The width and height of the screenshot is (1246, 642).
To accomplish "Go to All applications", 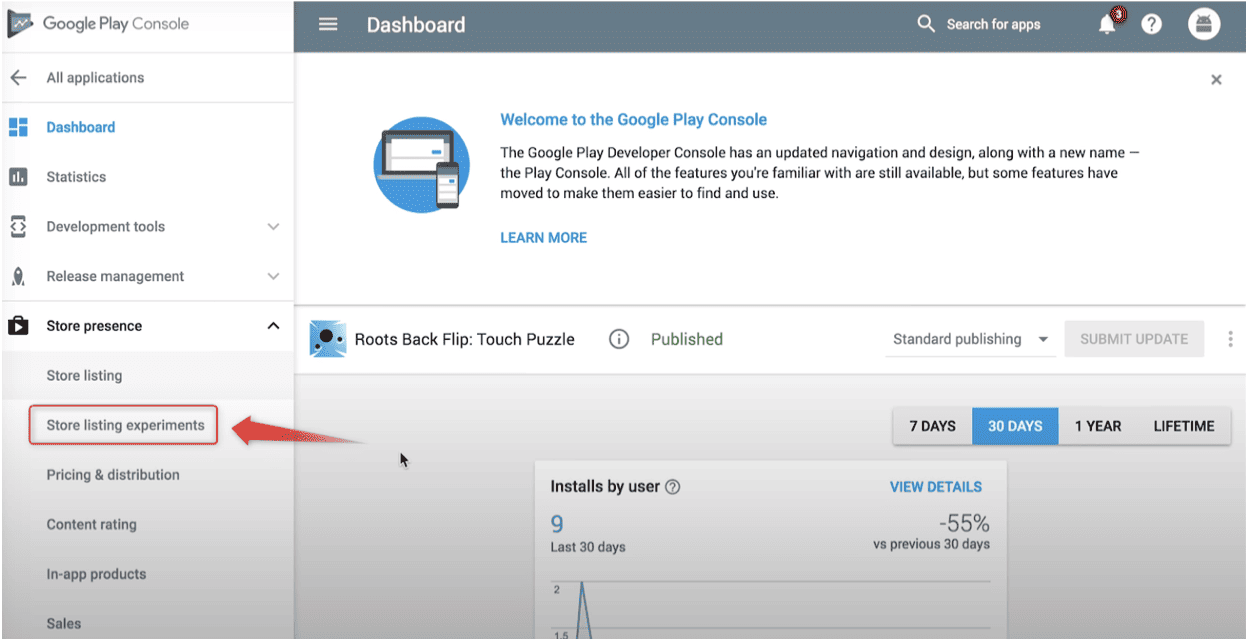I will point(95,77).
